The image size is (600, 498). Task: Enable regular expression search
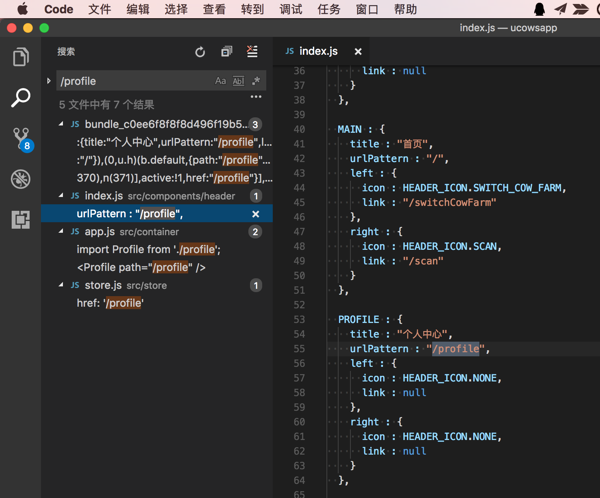(255, 81)
